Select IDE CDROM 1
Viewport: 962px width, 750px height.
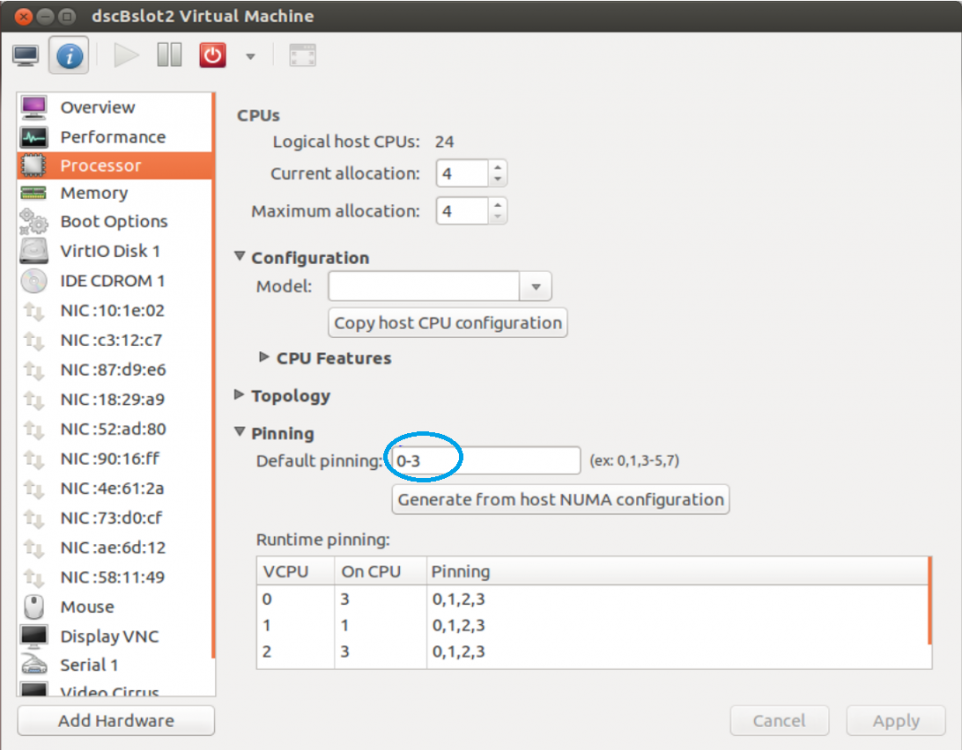click(115, 281)
